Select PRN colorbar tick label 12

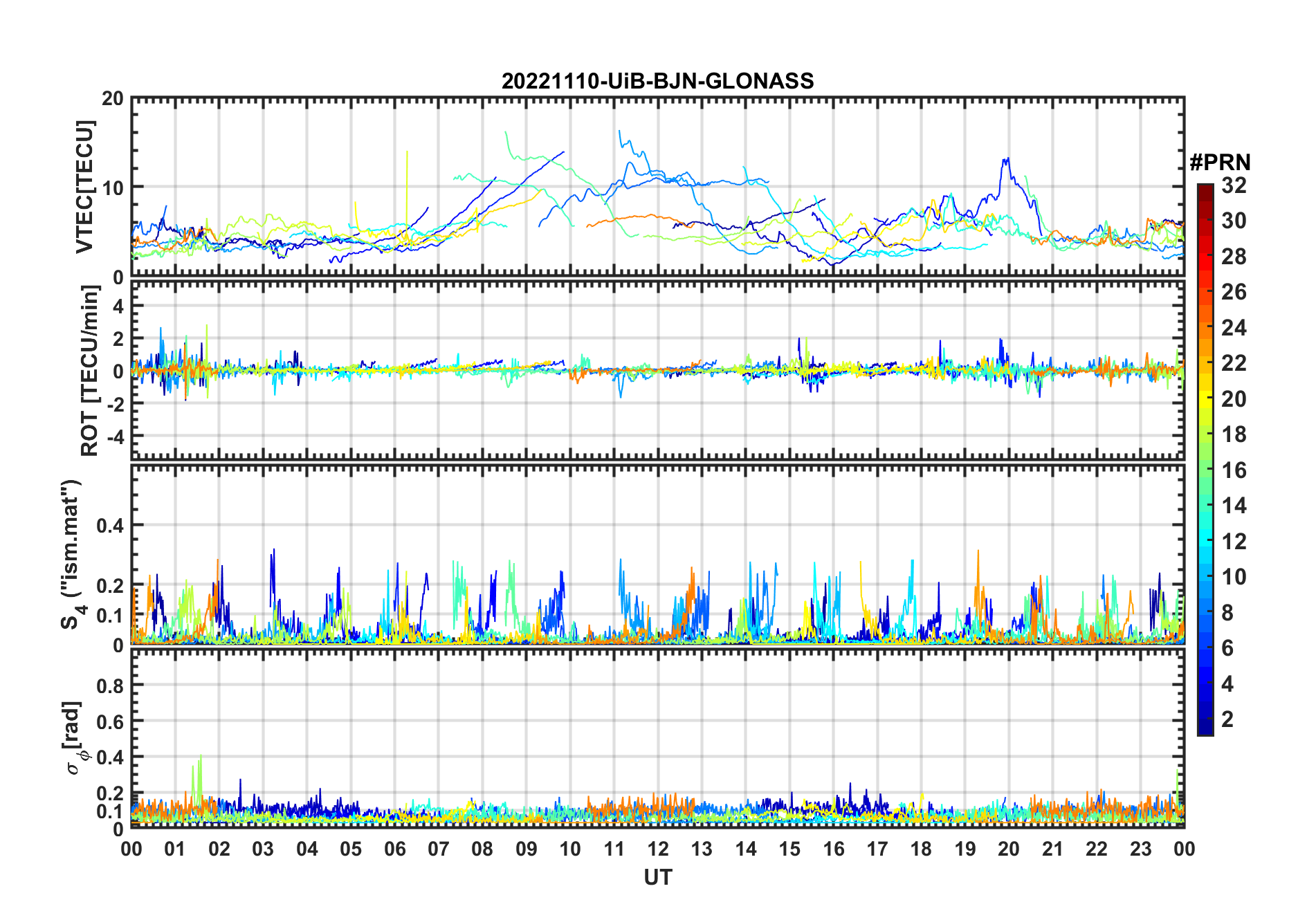pos(1234,542)
